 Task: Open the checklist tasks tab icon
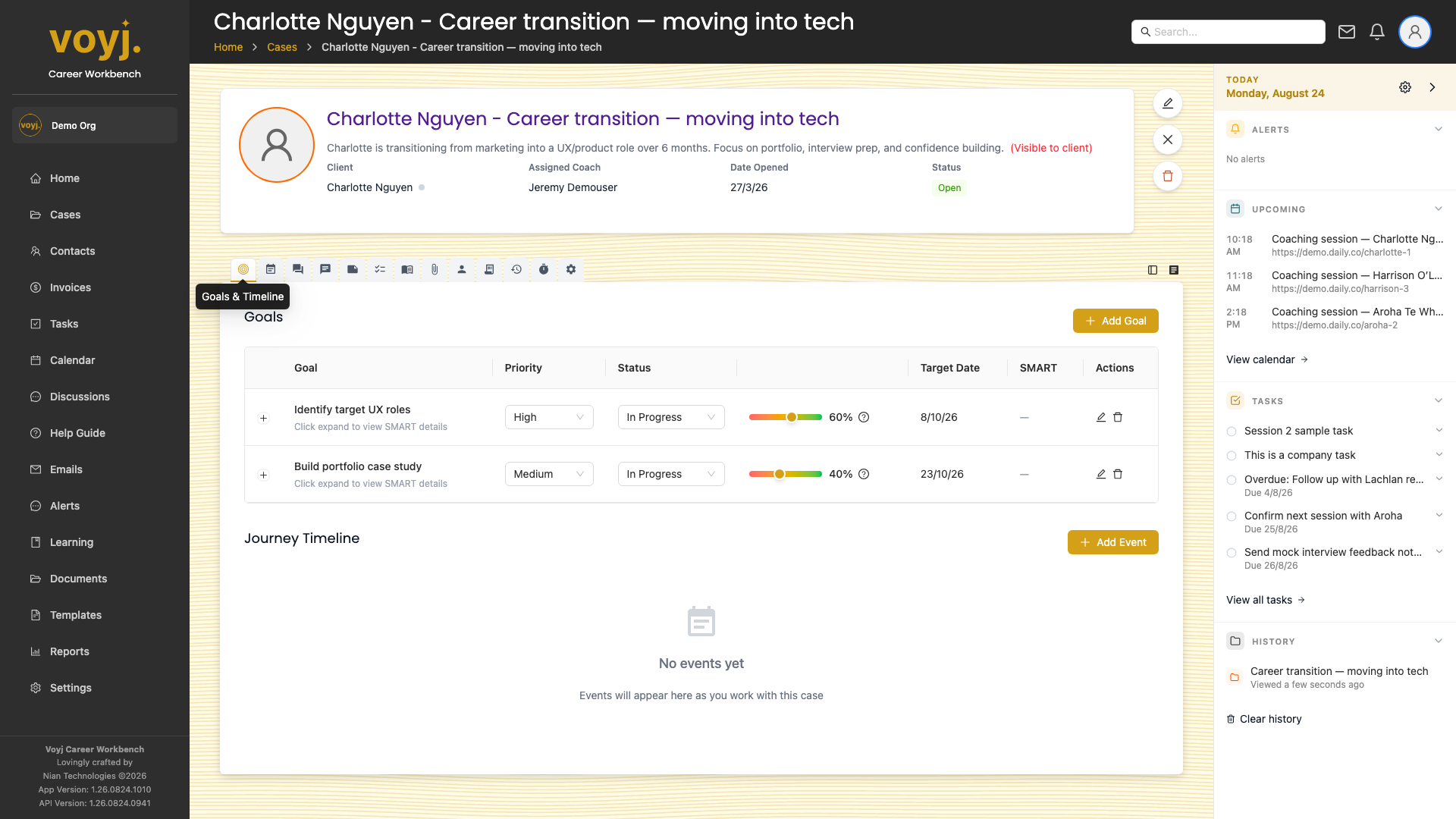[380, 269]
